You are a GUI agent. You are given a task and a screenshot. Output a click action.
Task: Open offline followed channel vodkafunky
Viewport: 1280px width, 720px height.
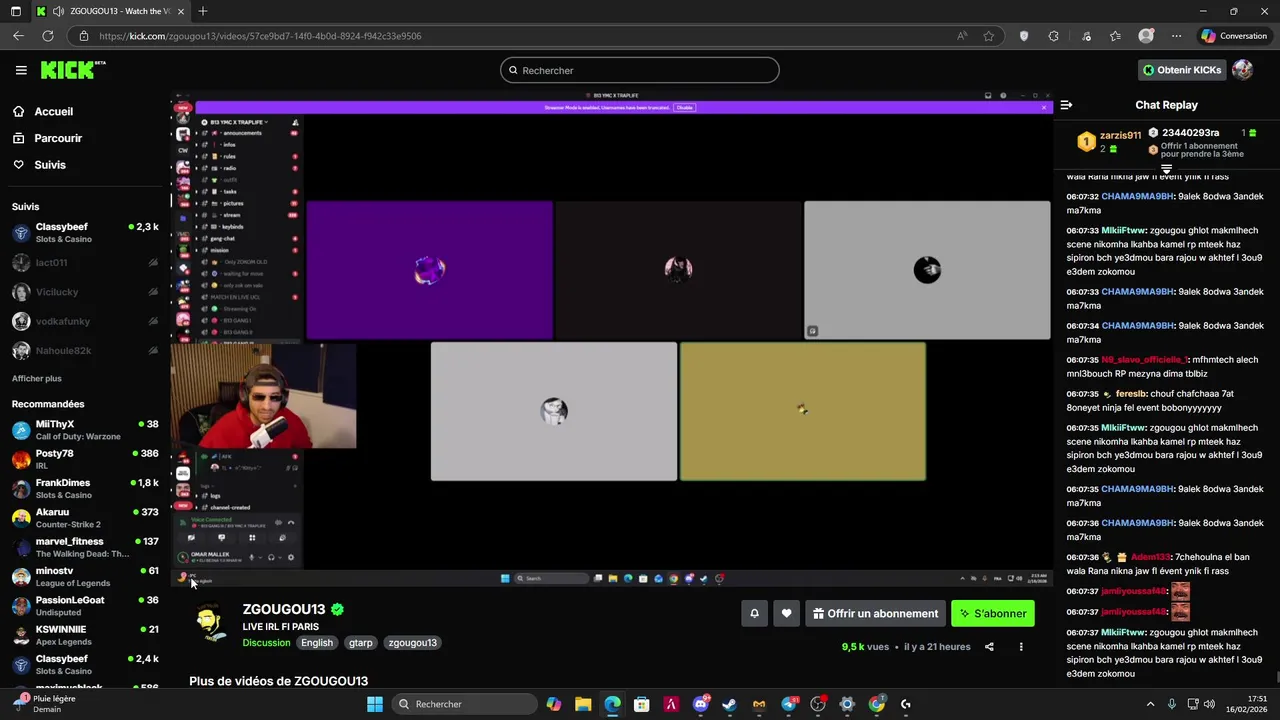(85, 322)
